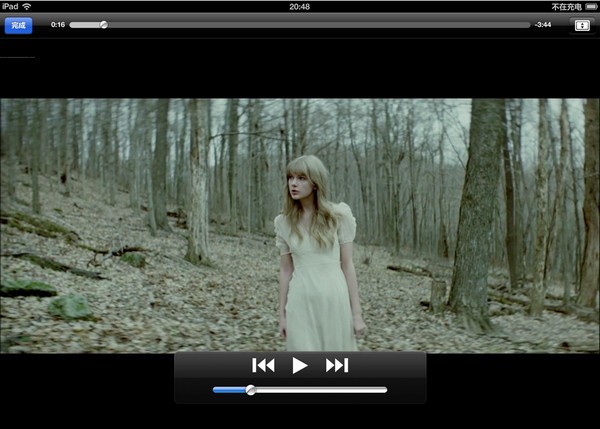Toggle the video scale mode icon
The width and height of the screenshot is (600, 429).
pyautogui.click(x=582, y=25)
